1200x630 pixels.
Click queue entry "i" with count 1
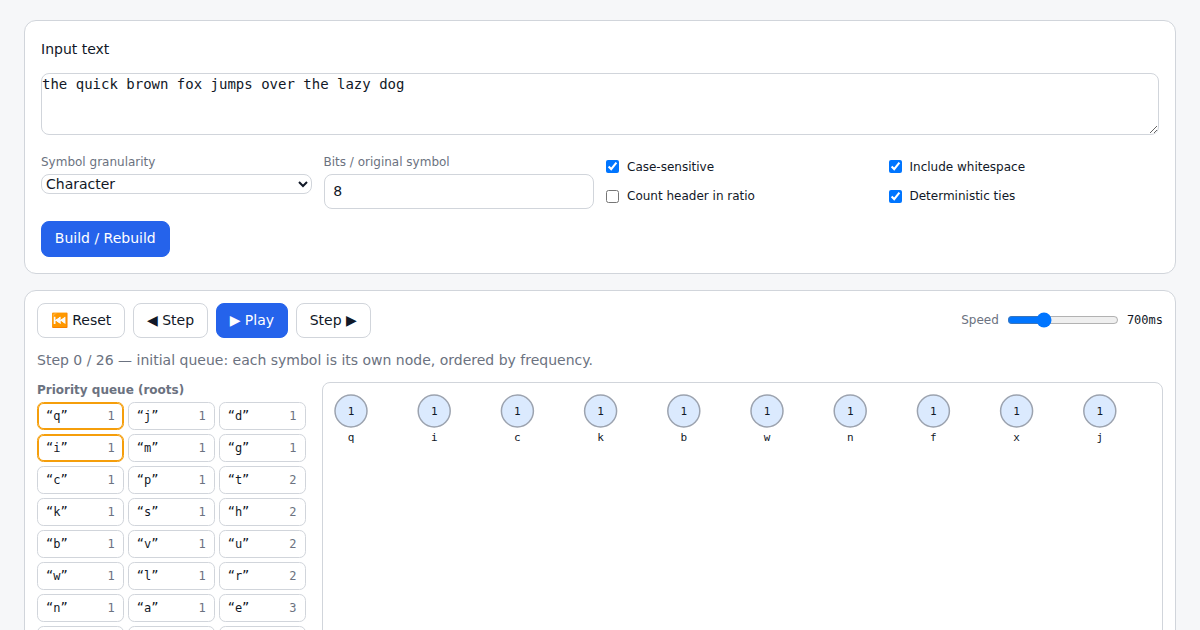[80, 448]
